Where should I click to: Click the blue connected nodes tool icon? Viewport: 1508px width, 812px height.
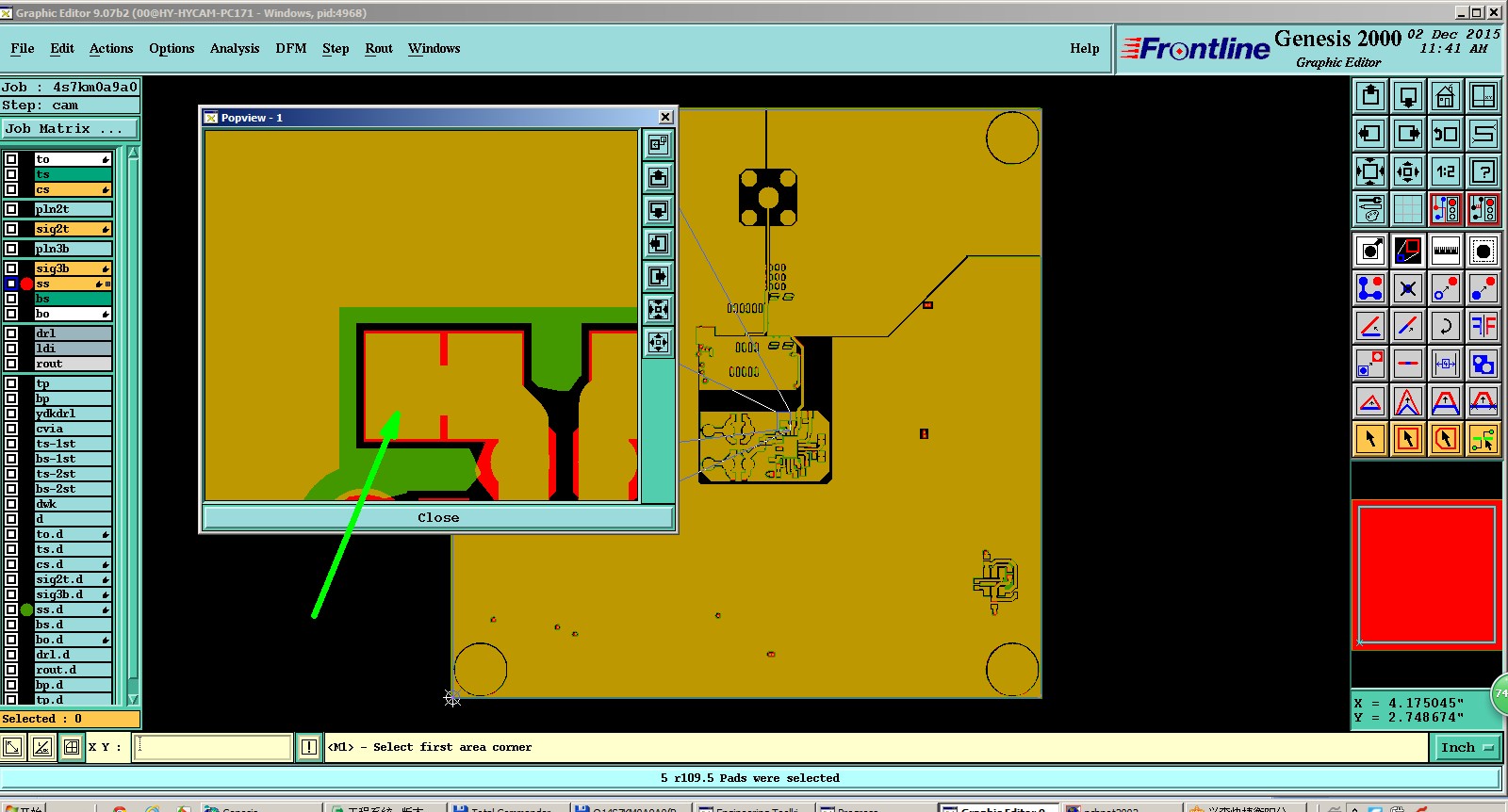point(1370,288)
